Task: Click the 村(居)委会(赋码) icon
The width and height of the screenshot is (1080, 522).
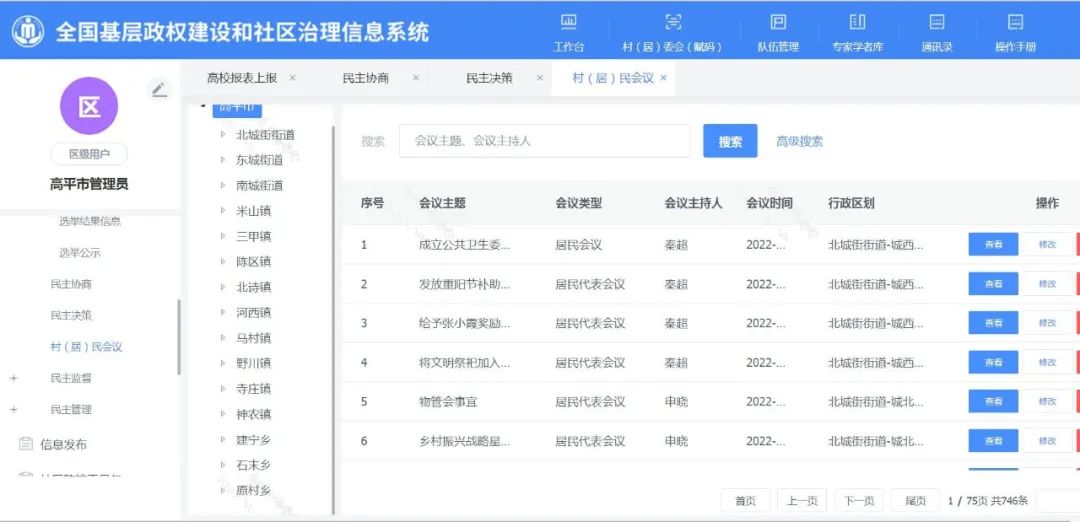Action: click(672, 23)
